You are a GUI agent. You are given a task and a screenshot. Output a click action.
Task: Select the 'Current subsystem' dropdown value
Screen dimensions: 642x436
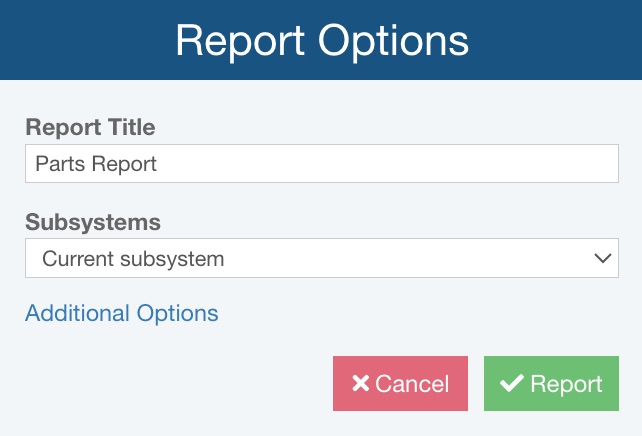tap(133, 259)
